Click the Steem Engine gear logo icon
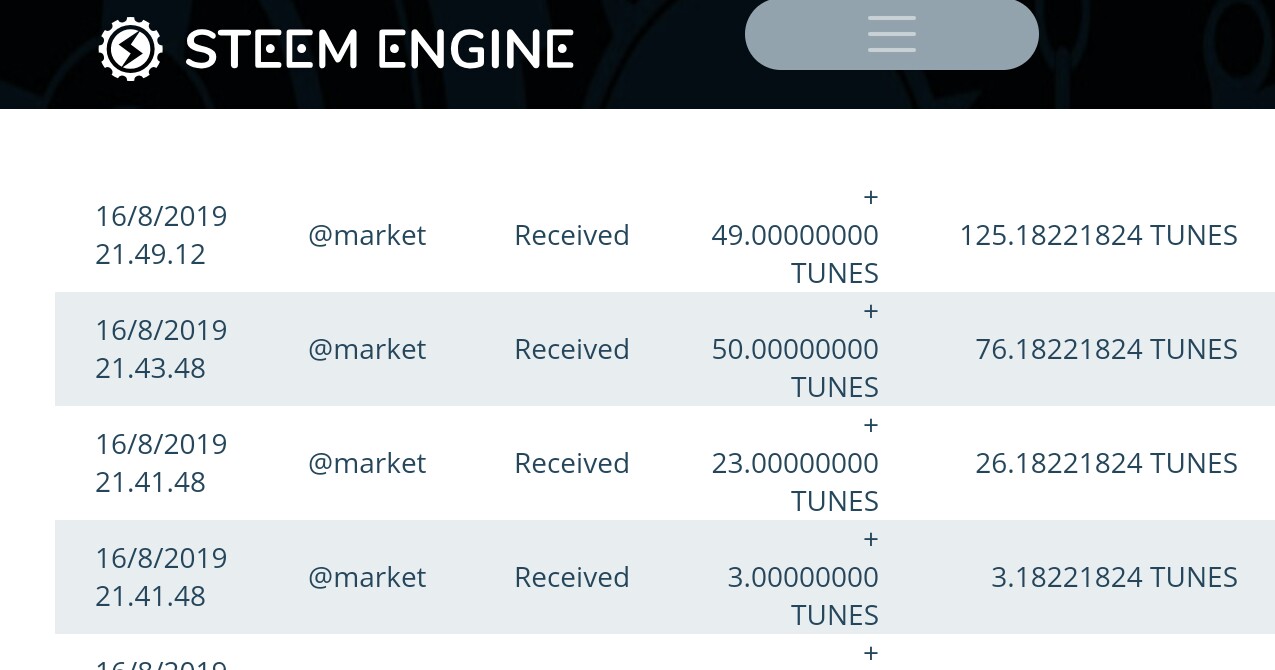Viewport: 1275px width, 670px height. [131, 49]
